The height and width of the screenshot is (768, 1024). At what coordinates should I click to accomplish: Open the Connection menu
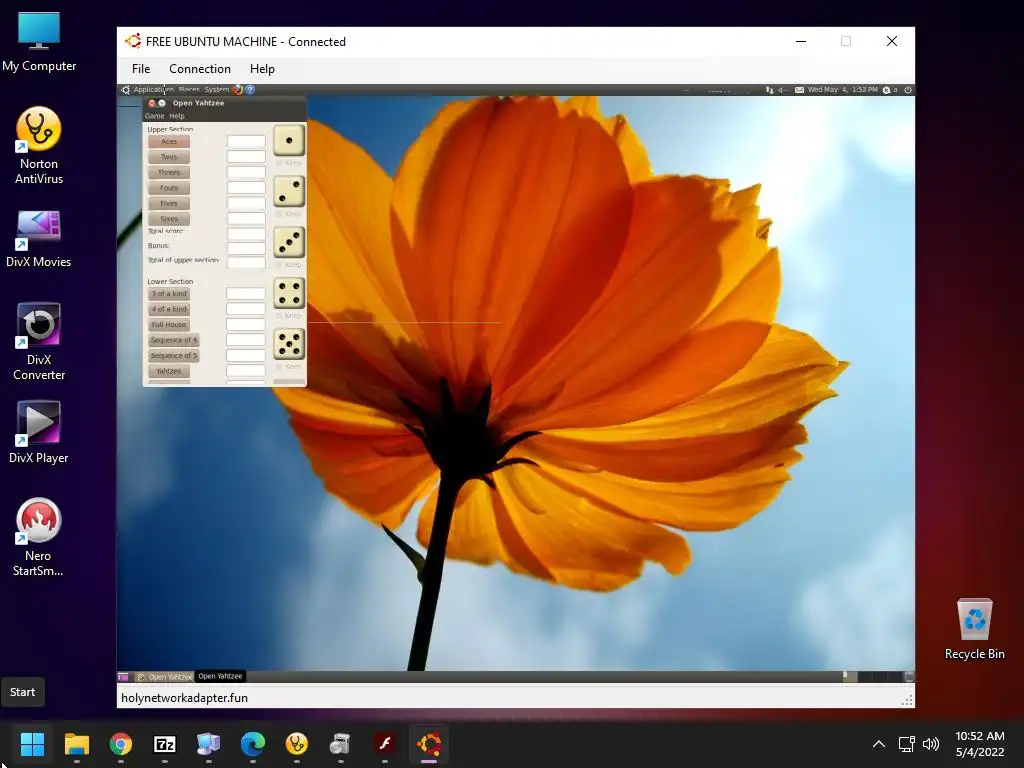tap(200, 69)
